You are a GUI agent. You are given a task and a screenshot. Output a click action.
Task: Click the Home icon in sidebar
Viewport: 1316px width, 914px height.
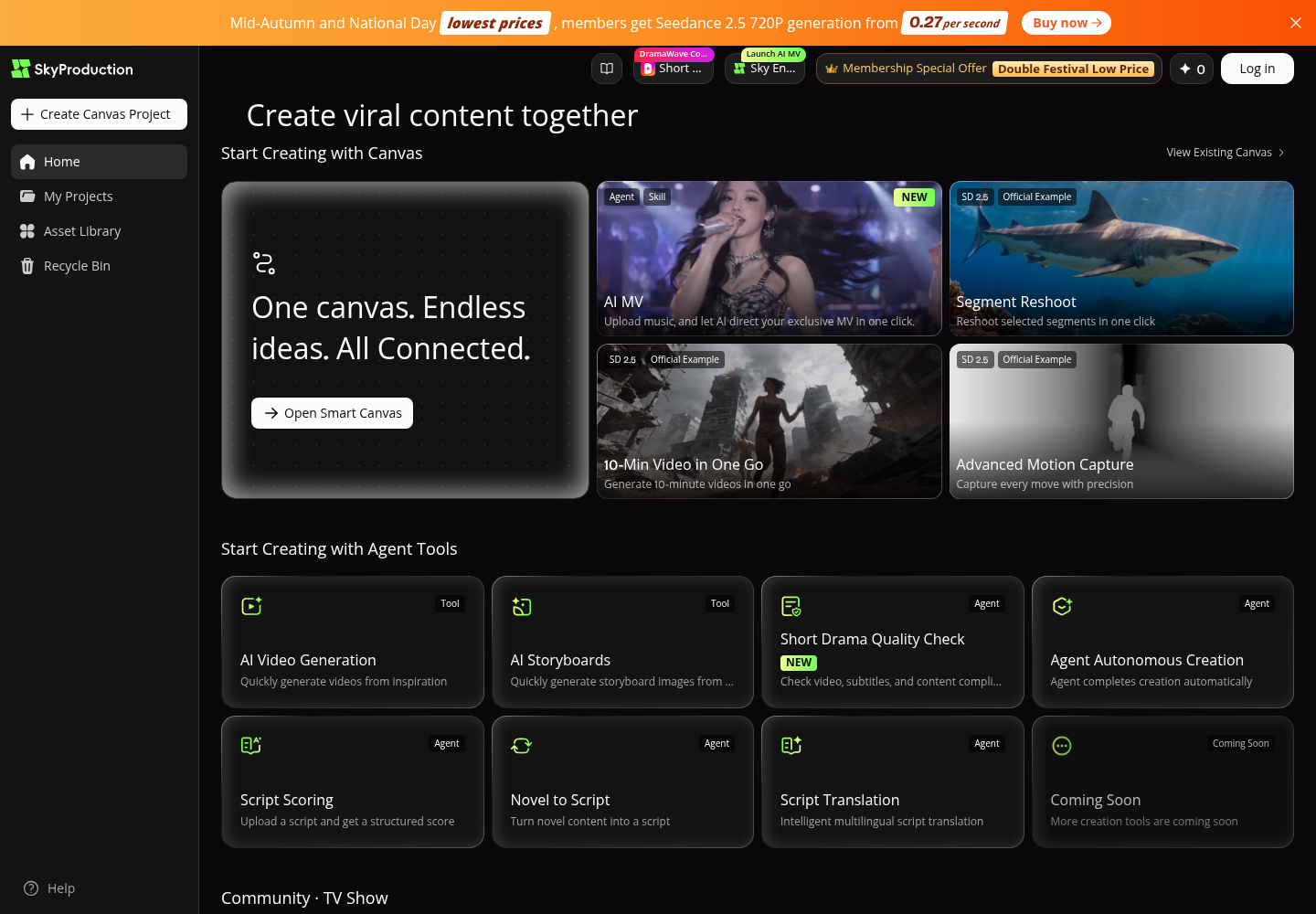coord(27,162)
